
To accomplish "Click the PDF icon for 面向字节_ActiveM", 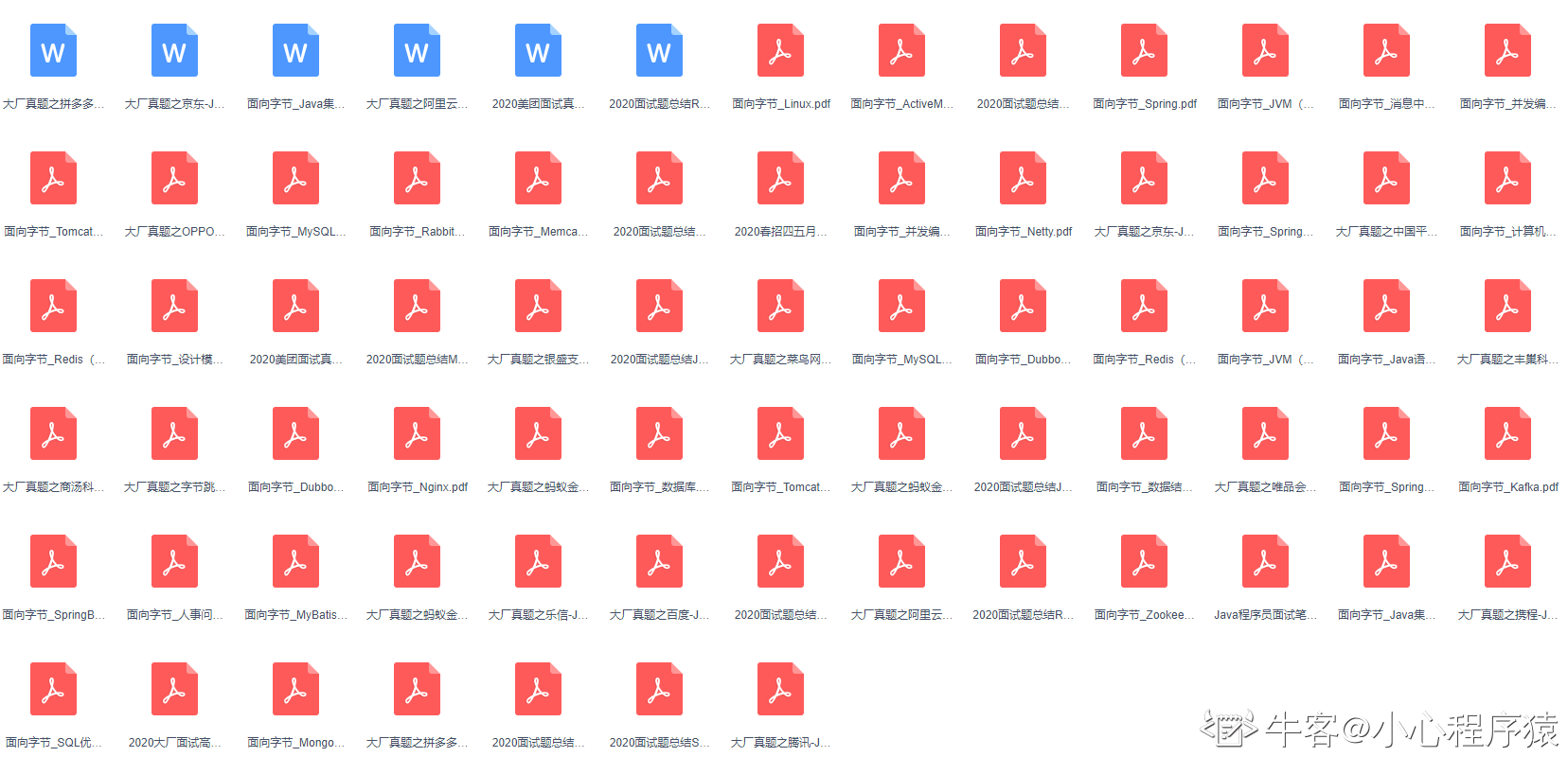I will pos(901,50).
